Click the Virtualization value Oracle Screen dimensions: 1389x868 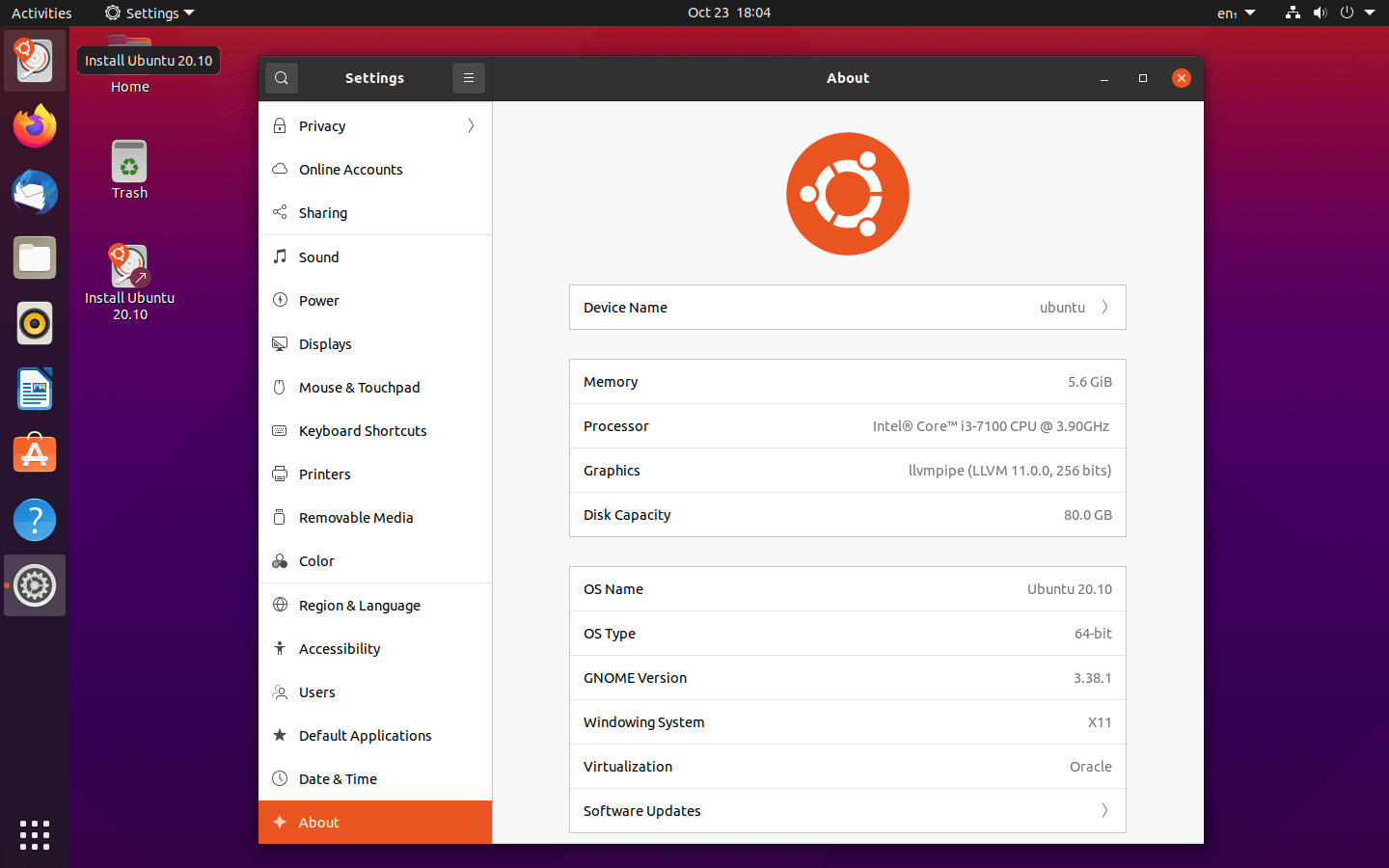pos(1091,767)
